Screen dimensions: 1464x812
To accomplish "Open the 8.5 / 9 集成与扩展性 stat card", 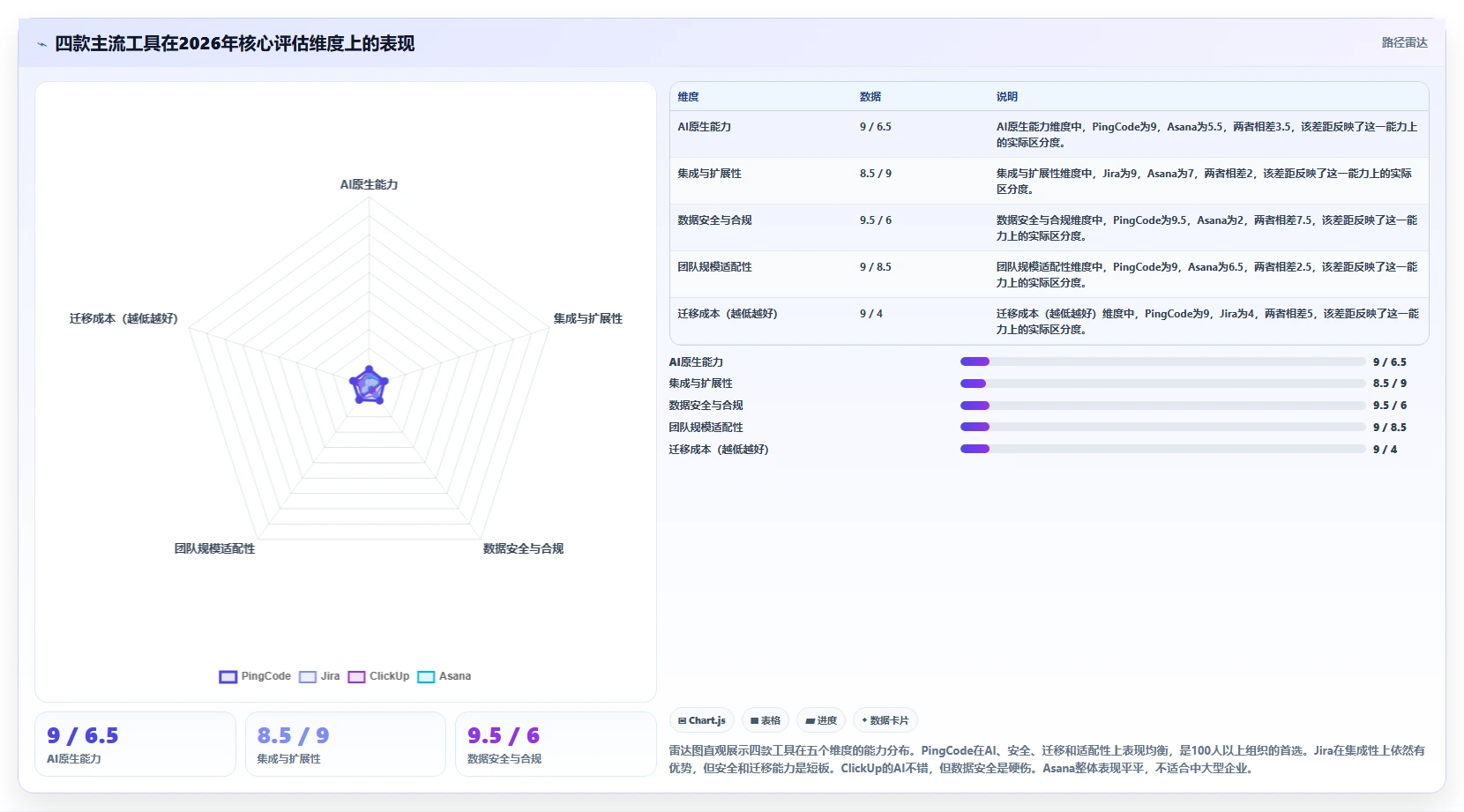I will 346,744.
